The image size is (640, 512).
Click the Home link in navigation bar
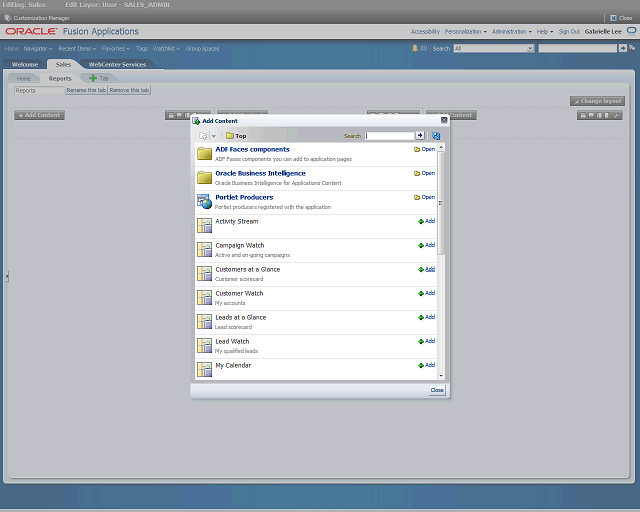pyautogui.click(x=11, y=49)
